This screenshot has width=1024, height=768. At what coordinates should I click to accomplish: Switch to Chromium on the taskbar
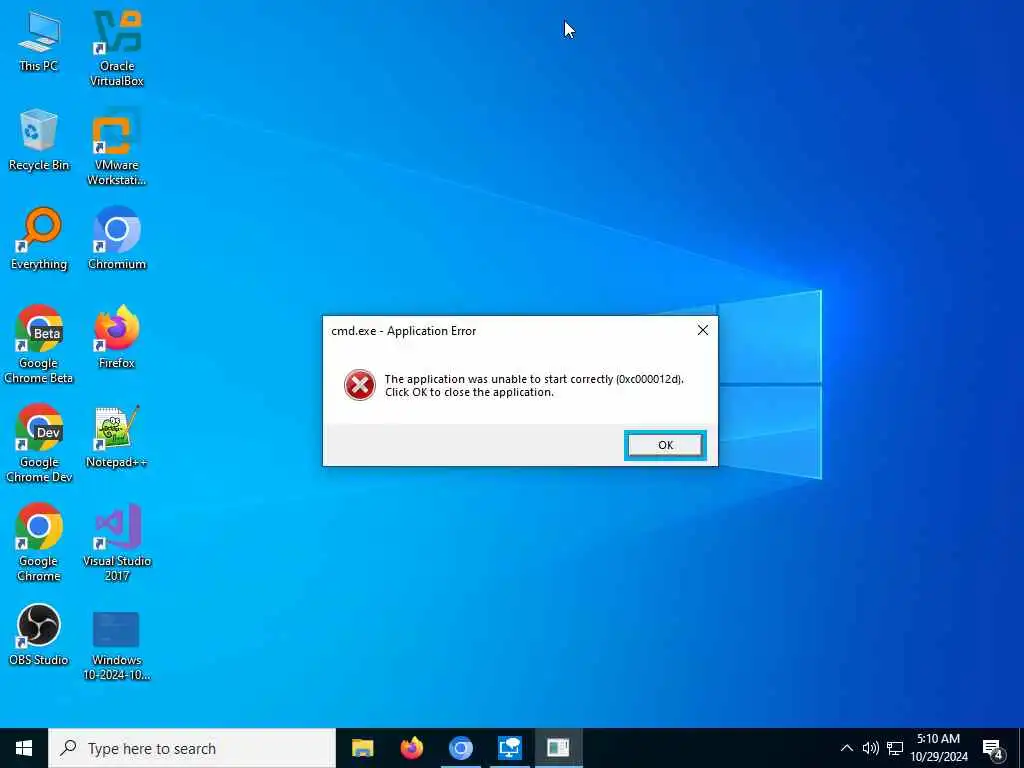[x=460, y=748]
